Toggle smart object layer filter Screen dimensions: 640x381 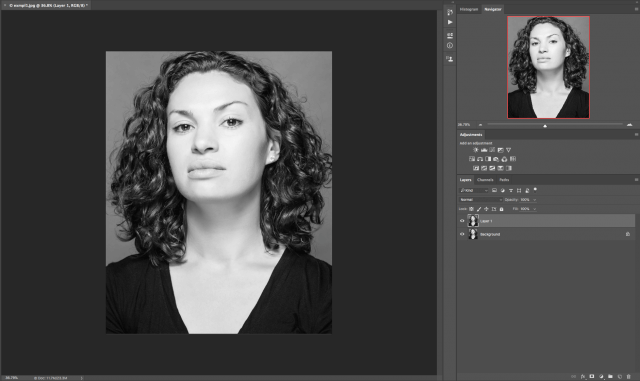527,190
